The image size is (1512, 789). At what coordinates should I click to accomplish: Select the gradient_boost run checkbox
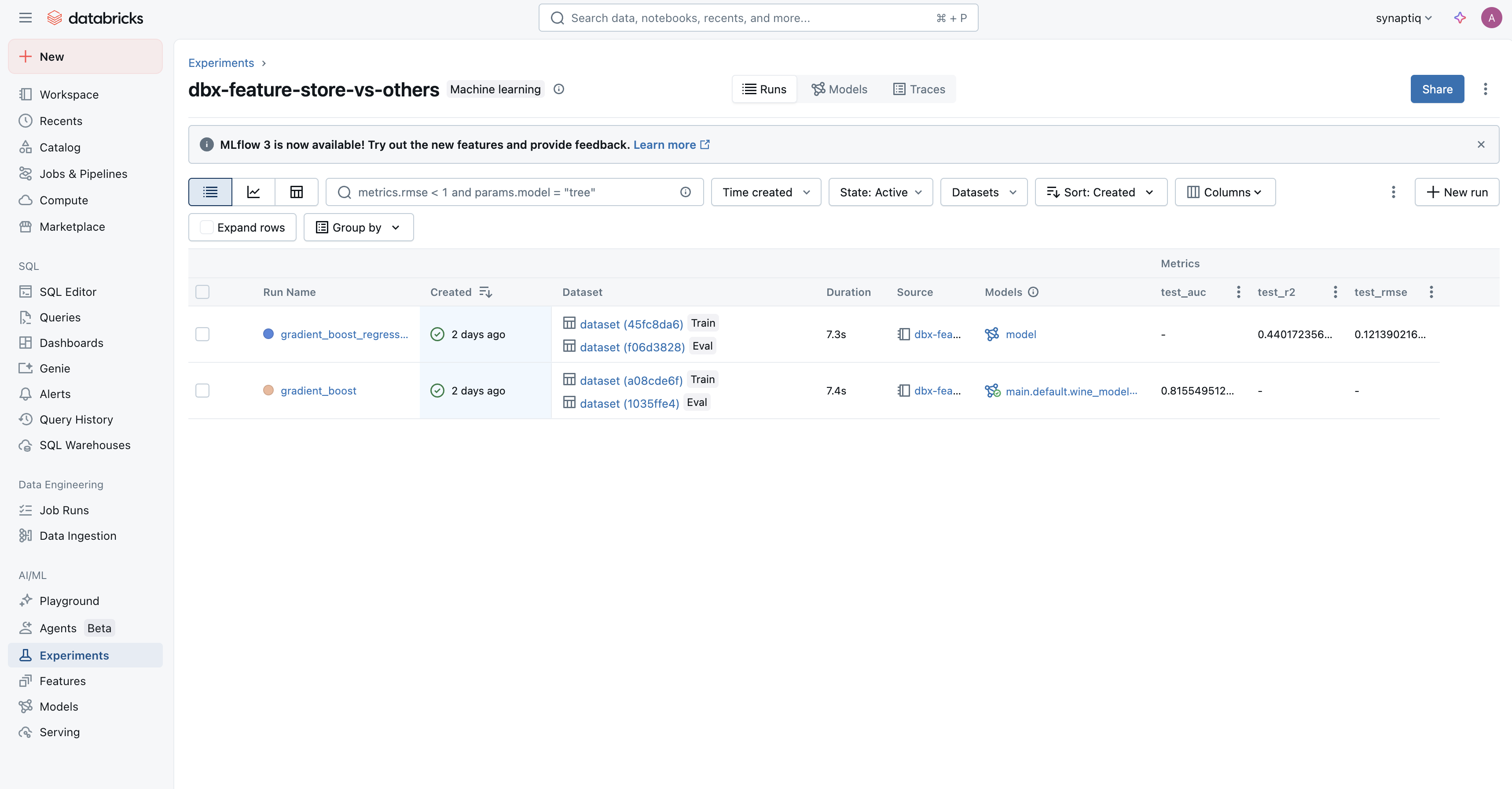[202, 391]
